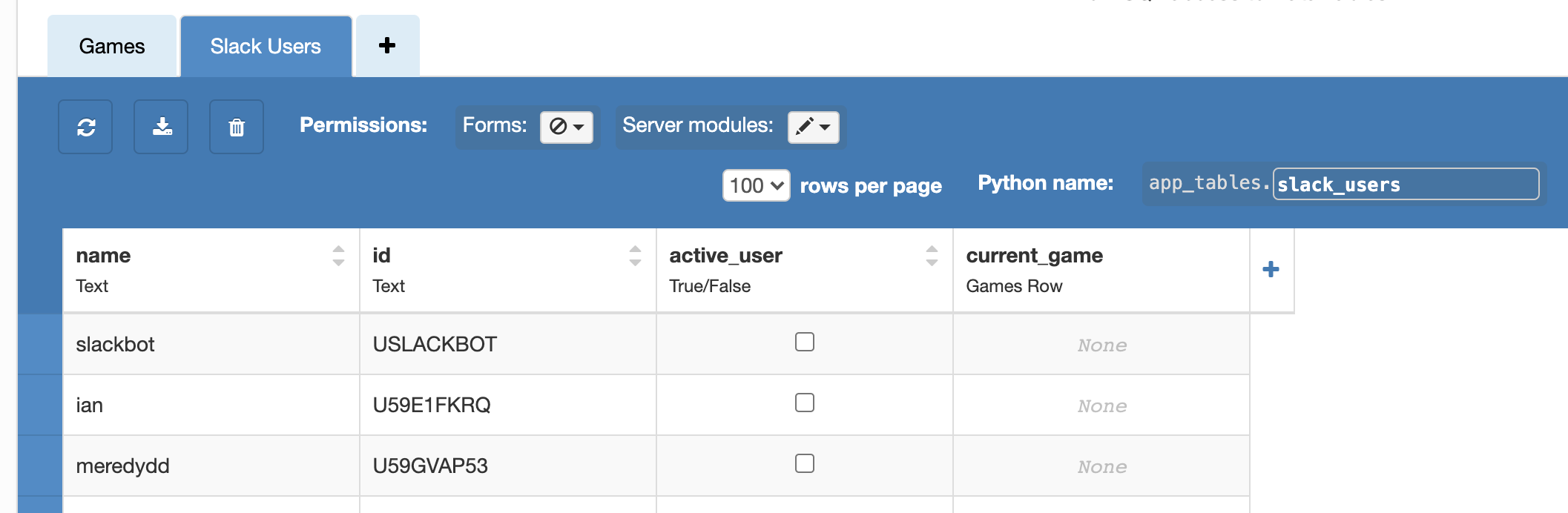Screen dimensions: 1568x513
Task: Click the refresh table icon
Action: point(85,127)
